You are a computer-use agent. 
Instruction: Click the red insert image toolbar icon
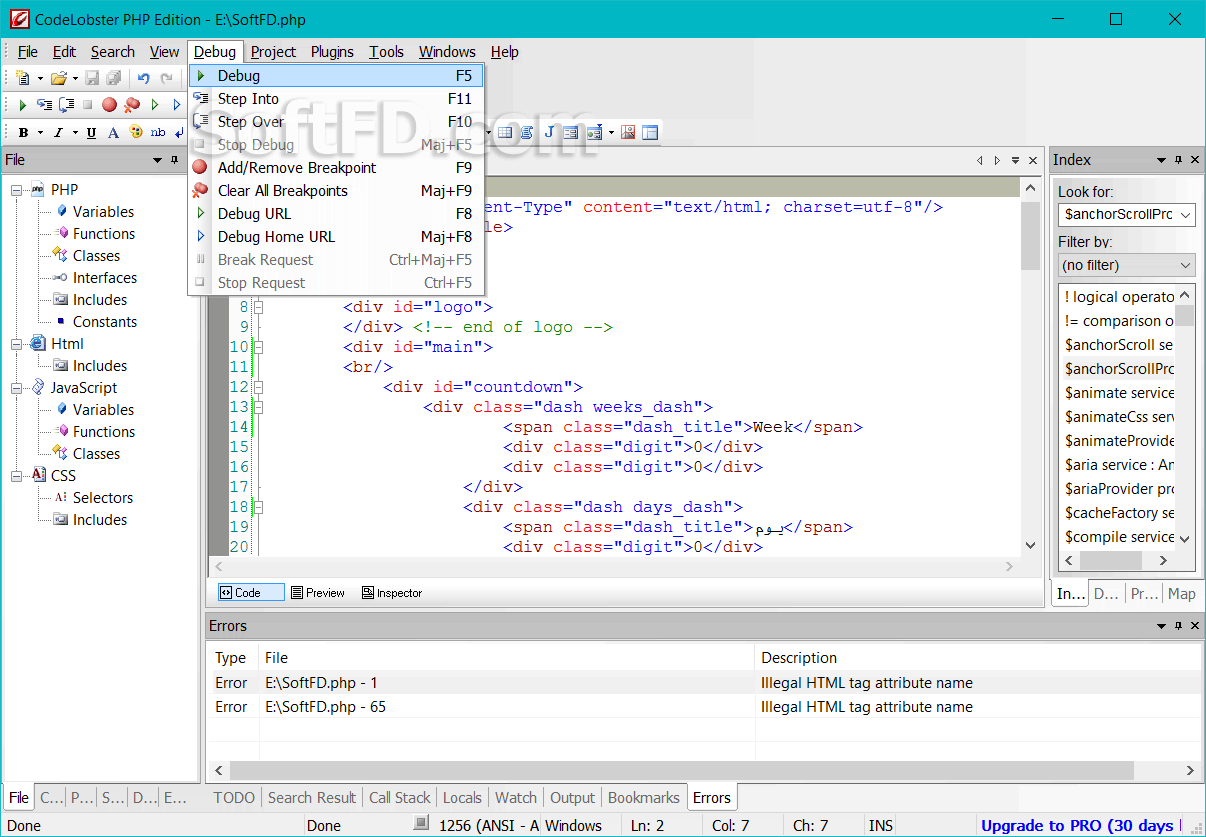coord(629,132)
